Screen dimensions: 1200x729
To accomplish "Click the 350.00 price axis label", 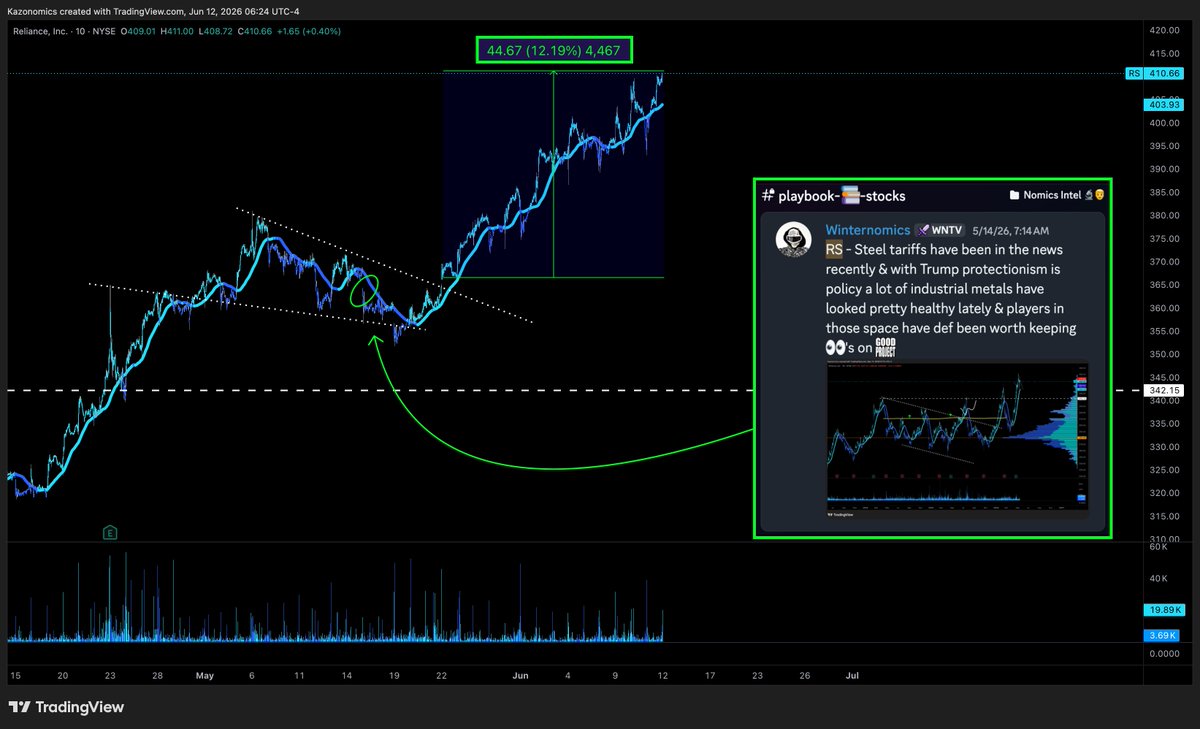I will 1165,354.
